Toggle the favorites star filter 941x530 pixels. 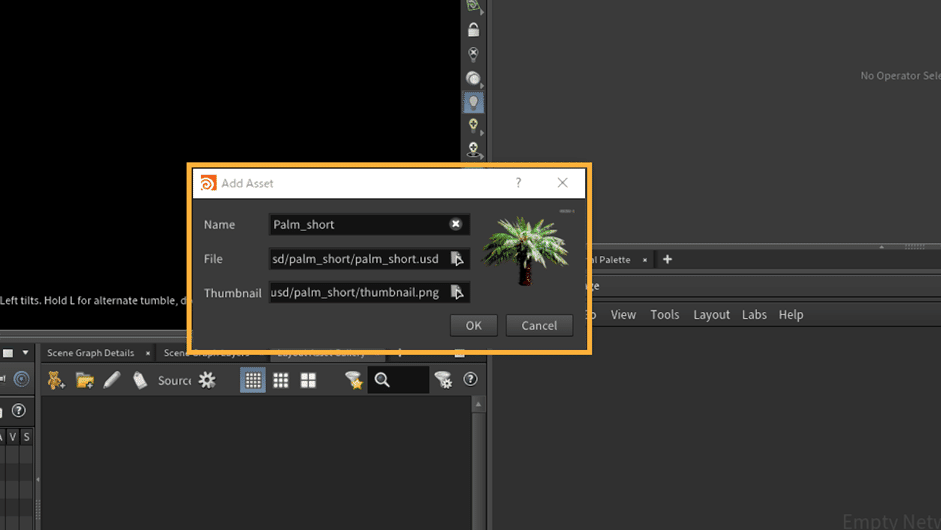(x=354, y=380)
